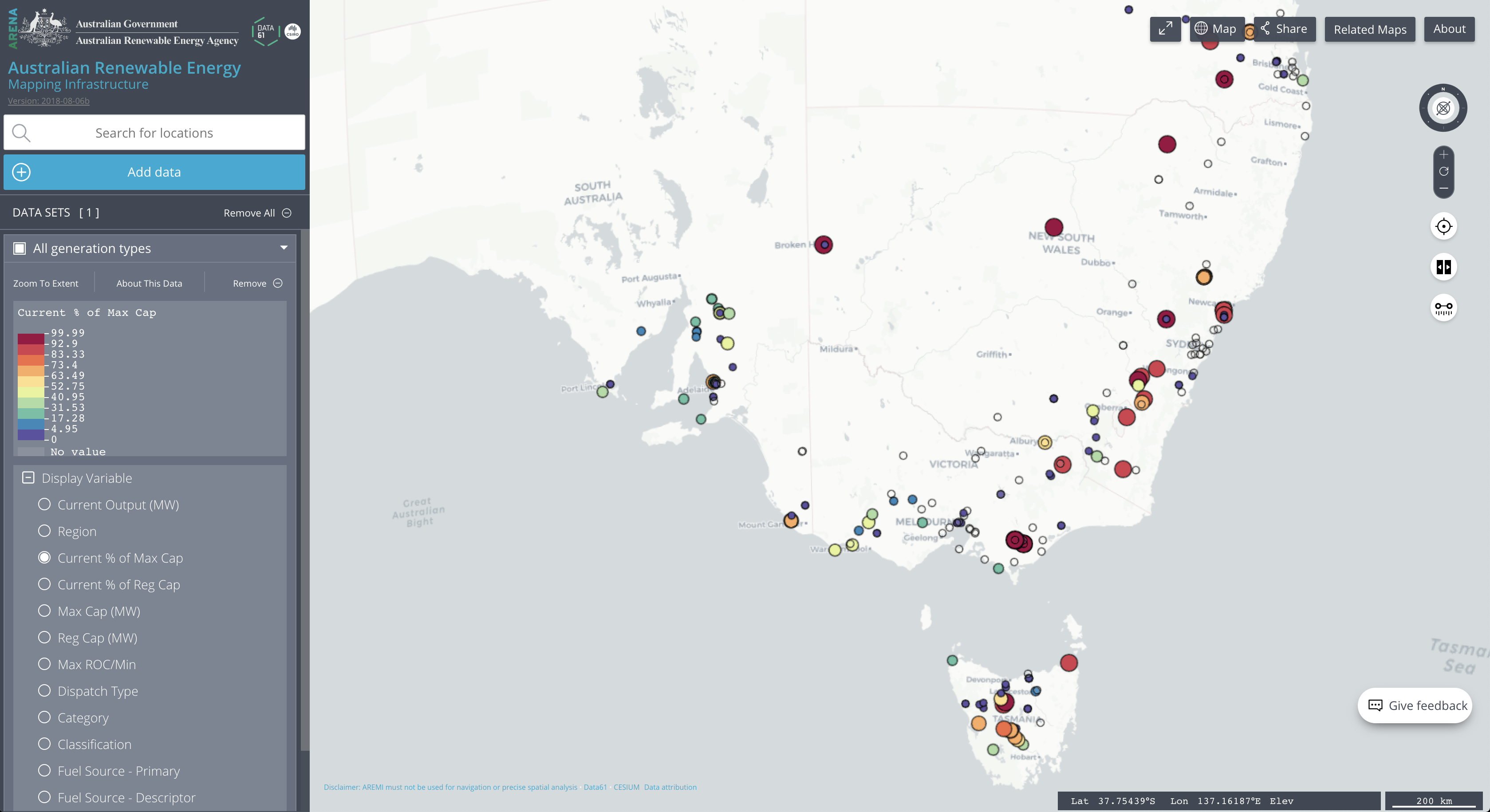Choose Fuel Source - Primary display variable
Image resolution: width=1490 pixels, height=812 pixels.
point(44,770)
